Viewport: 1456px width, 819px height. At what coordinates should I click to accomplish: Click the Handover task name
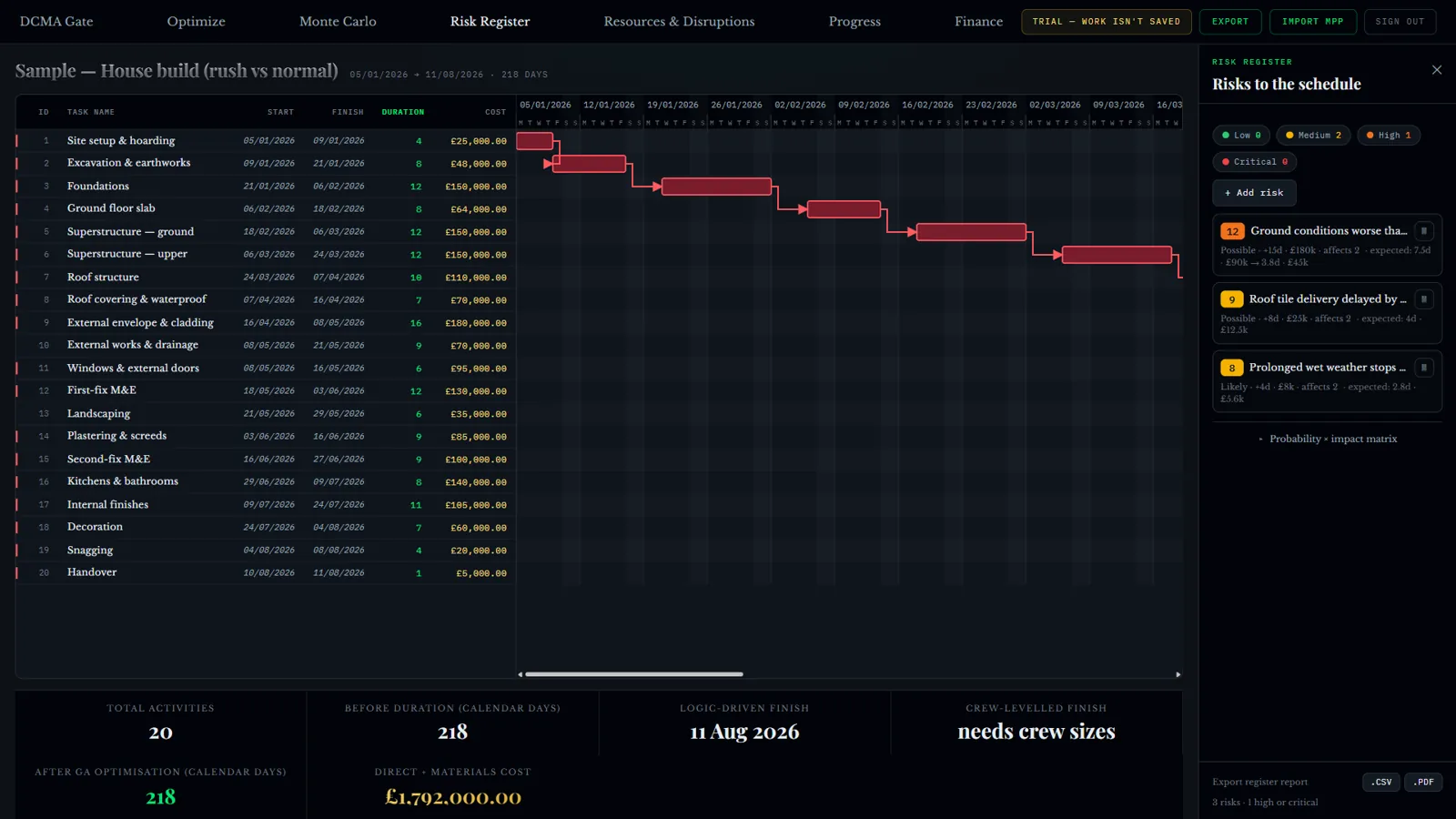coord(92,572)
